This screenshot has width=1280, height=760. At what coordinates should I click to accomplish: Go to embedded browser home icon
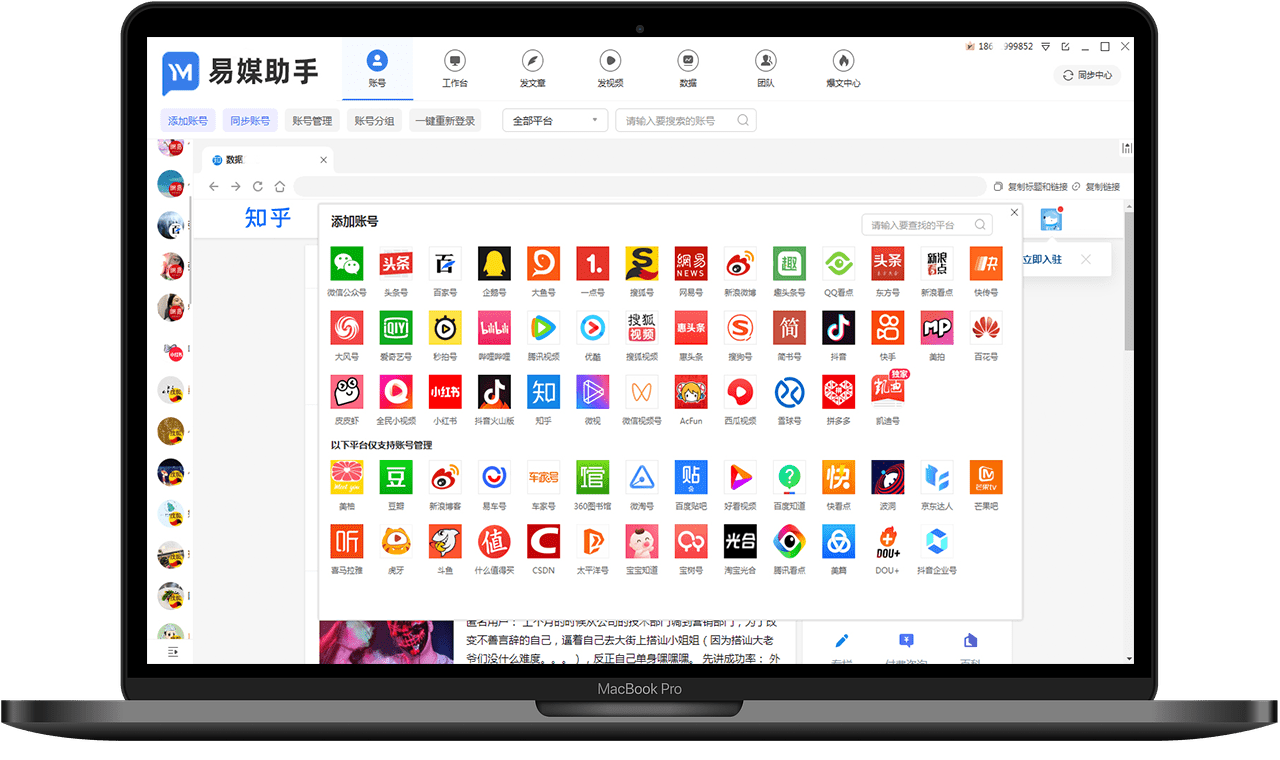click(280, 187)
